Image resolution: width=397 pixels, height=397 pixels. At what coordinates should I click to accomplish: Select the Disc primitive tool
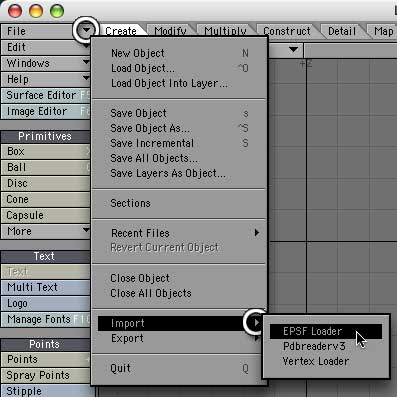point(46,183)
